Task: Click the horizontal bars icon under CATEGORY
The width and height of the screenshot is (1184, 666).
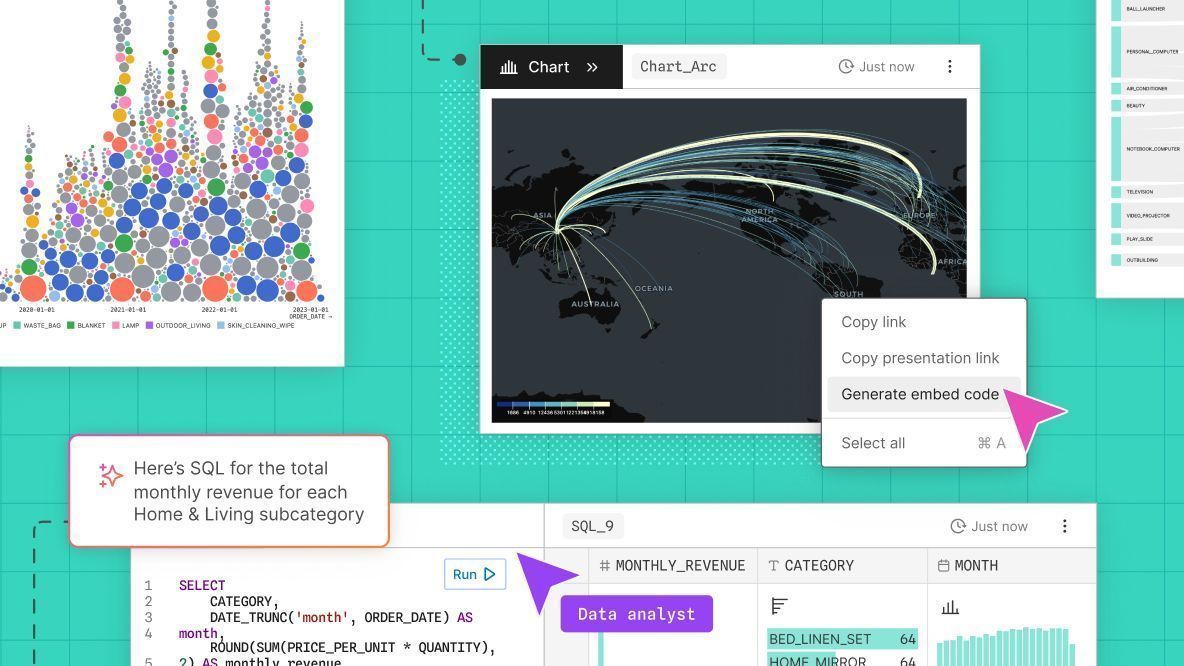Action: 779,606
